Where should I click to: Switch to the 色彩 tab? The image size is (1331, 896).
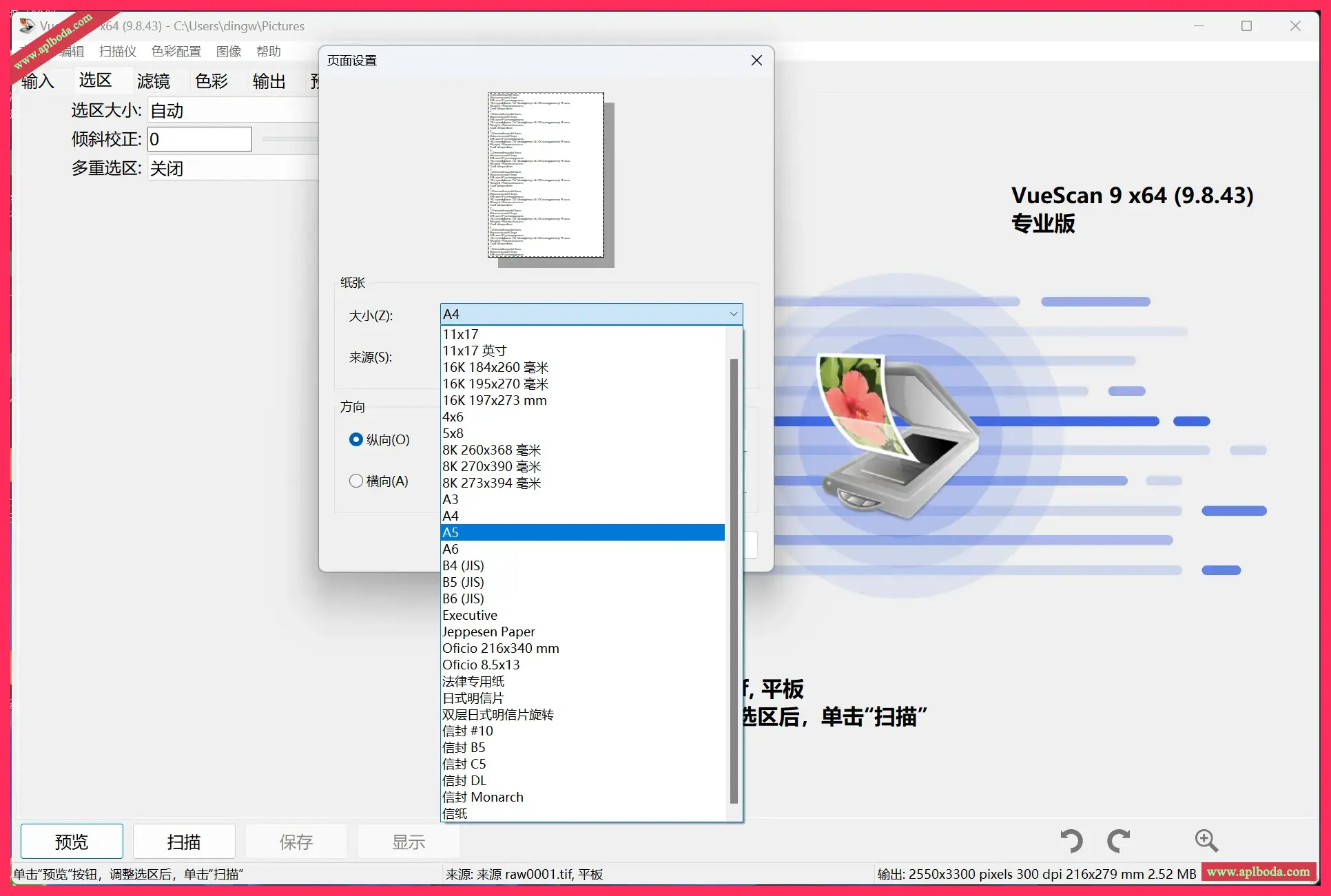tap(211, 81)
